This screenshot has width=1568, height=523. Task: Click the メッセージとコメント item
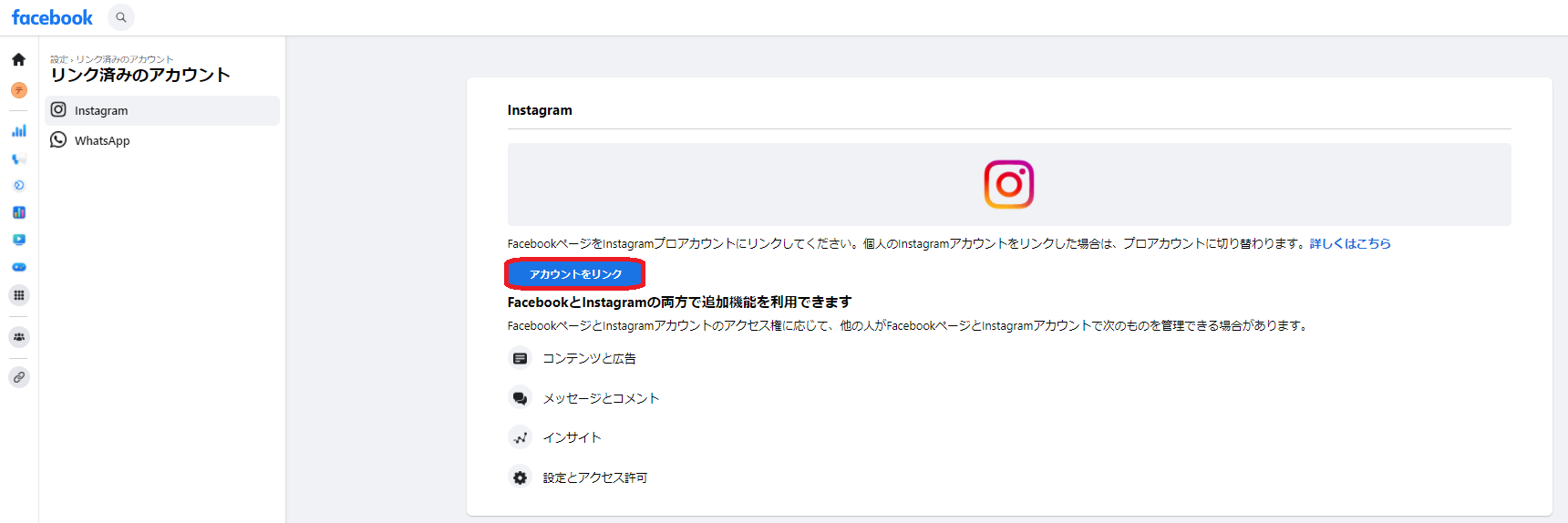(x=600, y=398)
